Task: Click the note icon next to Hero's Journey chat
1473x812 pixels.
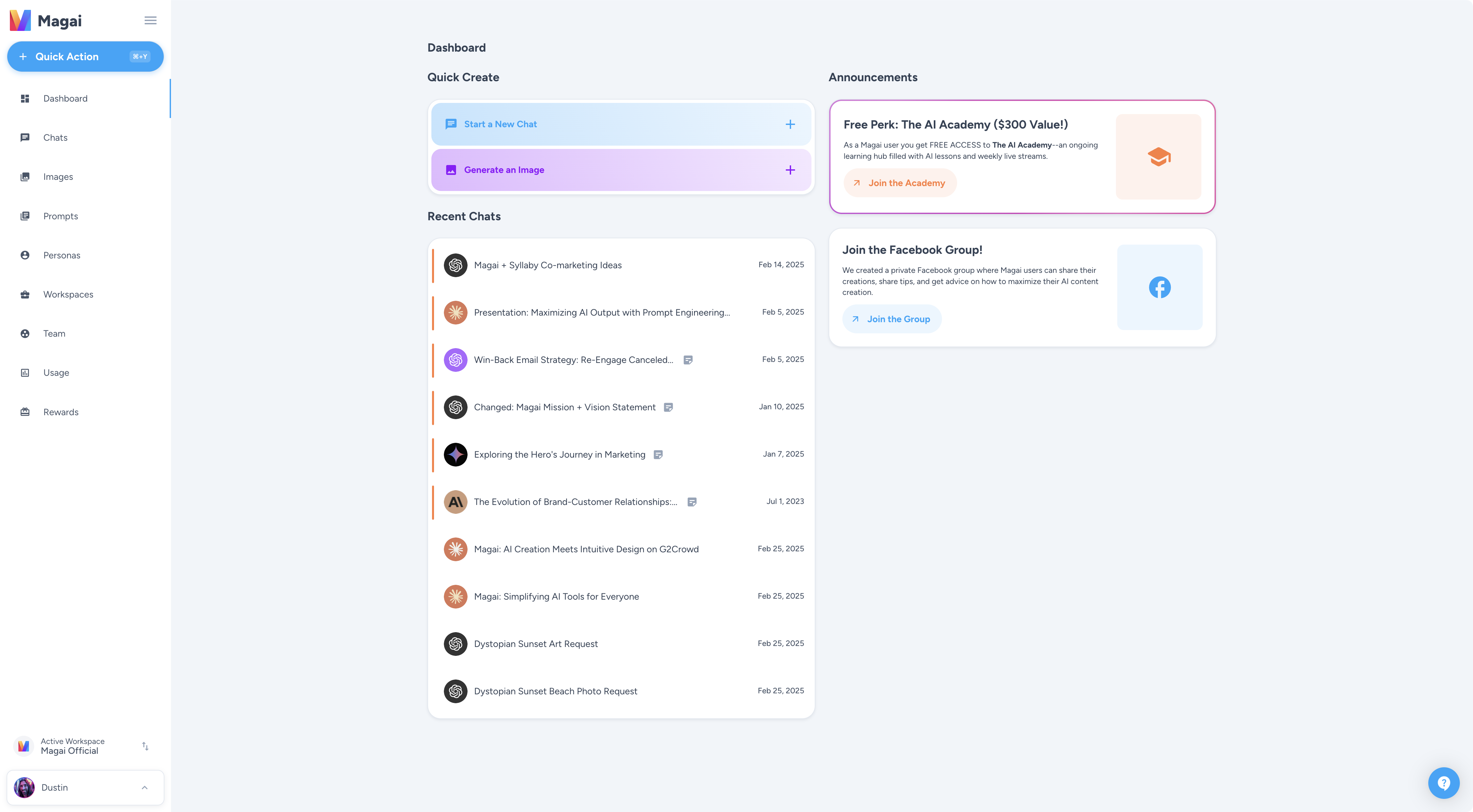Action: point(658,455)
